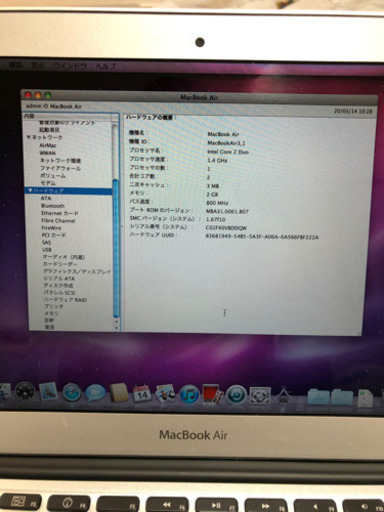Select シリアル ATA in the sidebar
Screen dimensions: 384x512
(59, 278)
